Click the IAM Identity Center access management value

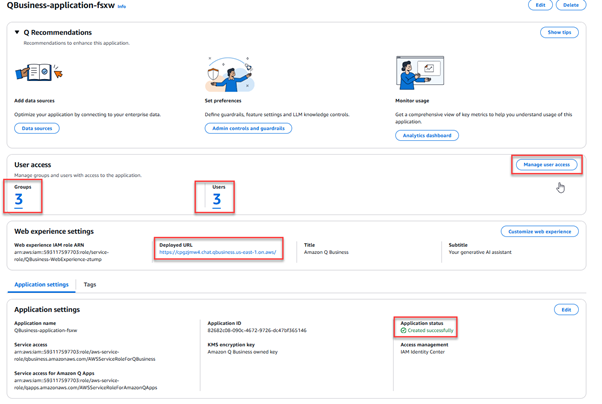422,352
